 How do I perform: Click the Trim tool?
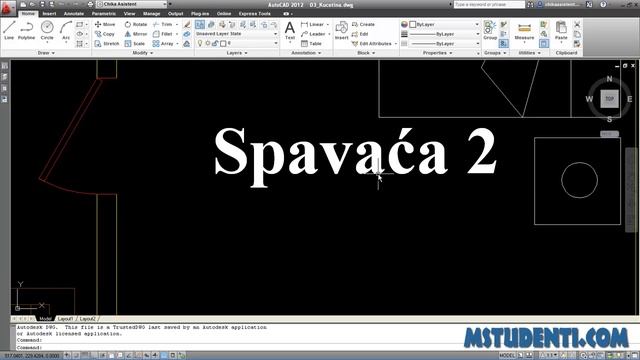coord(163,24)
